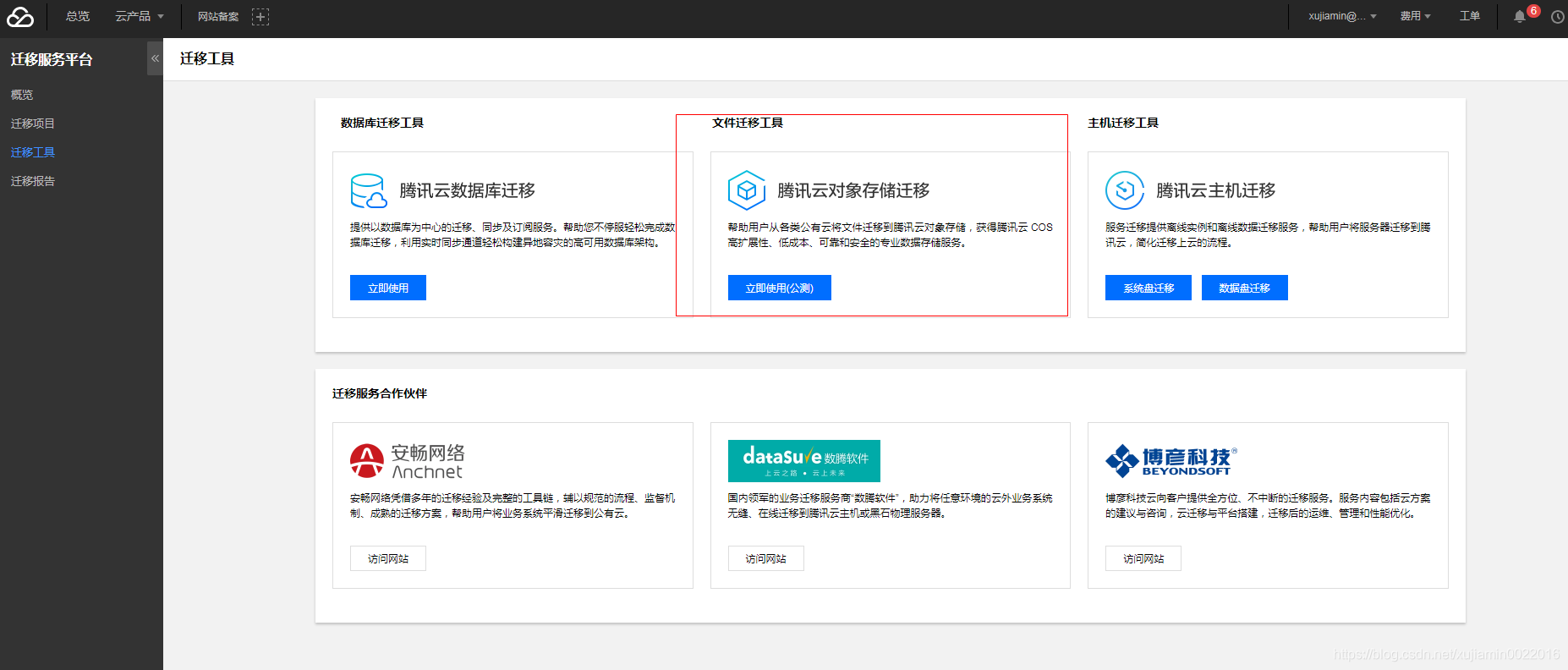Click the 迁移服务平台 sidebar title
The image size is (1568, 670).
click(52, 59)
